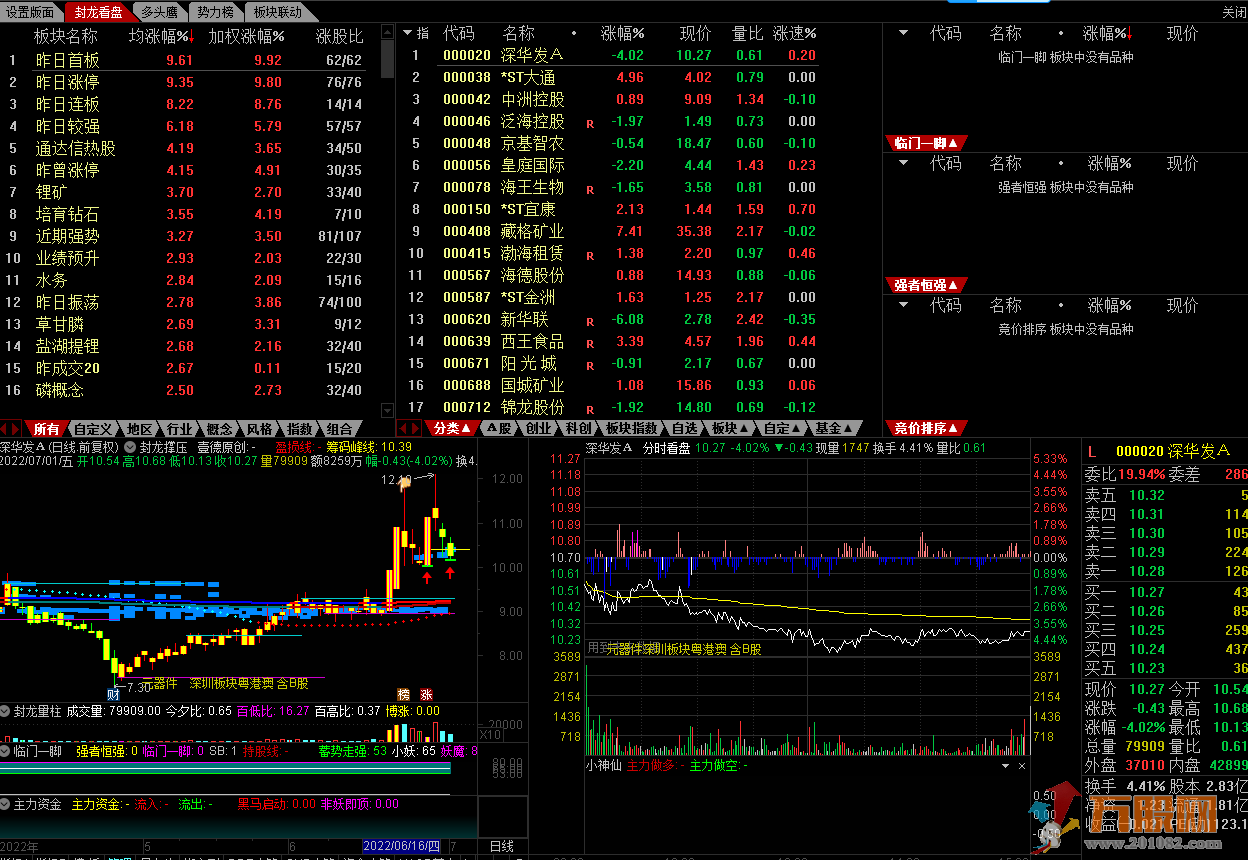Collapse the 封龙量柱 indicator panel icon
1248x860 pixels.
(x=6, y=711)
